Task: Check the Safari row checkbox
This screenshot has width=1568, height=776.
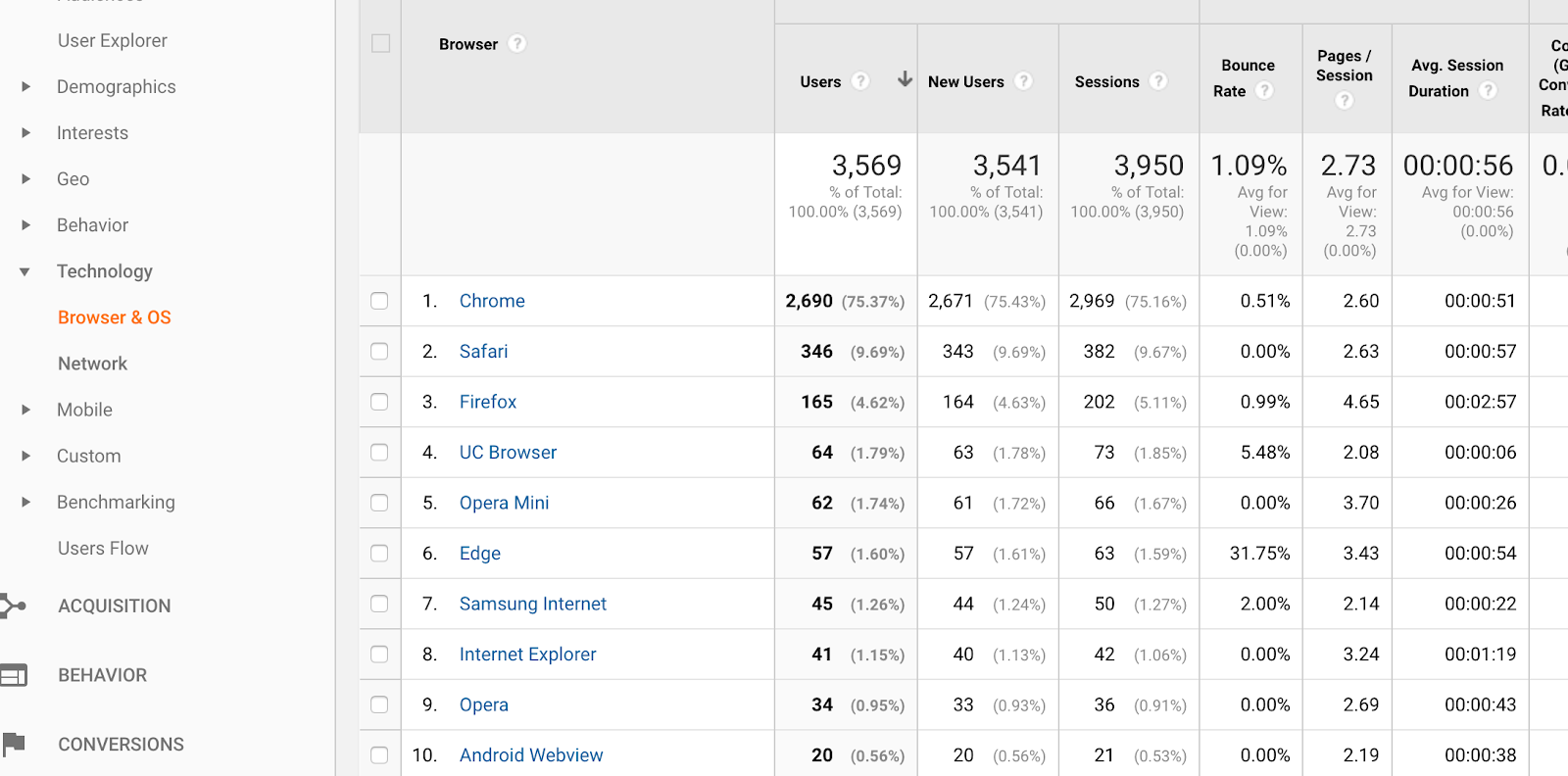Action: tap(379, 351)
